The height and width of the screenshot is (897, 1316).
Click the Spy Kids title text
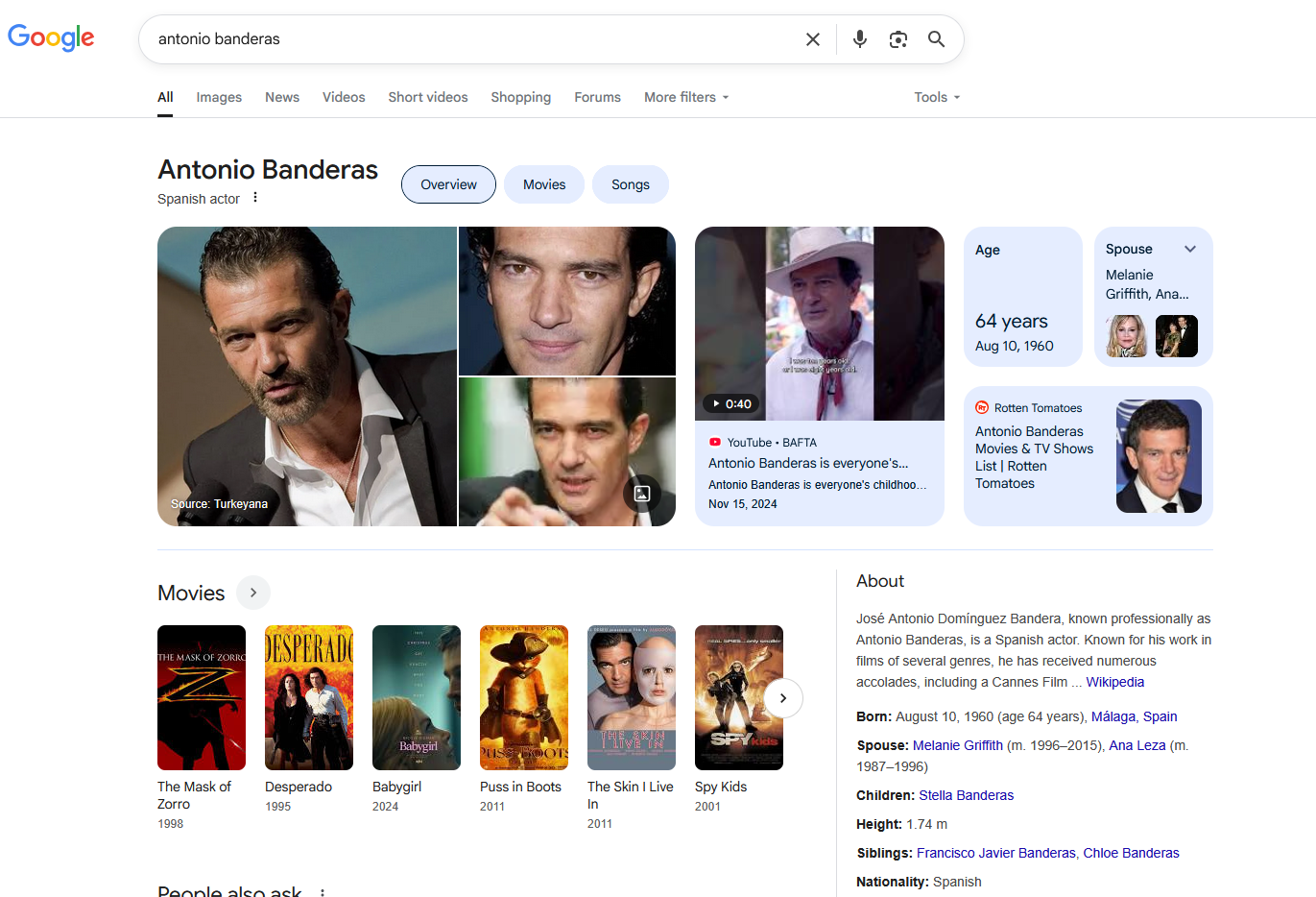click(721, 787)
